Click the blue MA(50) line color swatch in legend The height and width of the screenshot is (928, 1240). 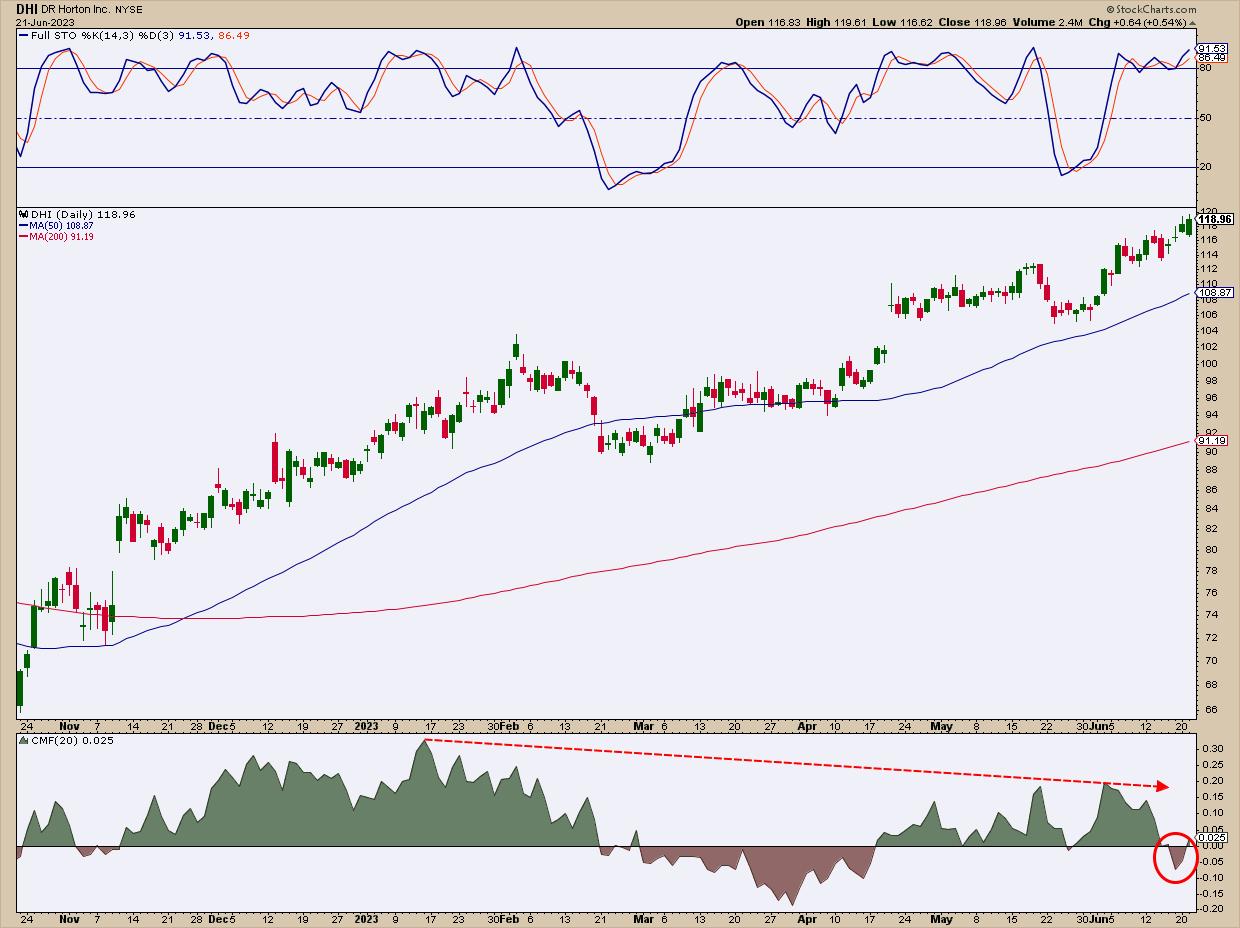[23, 226]
